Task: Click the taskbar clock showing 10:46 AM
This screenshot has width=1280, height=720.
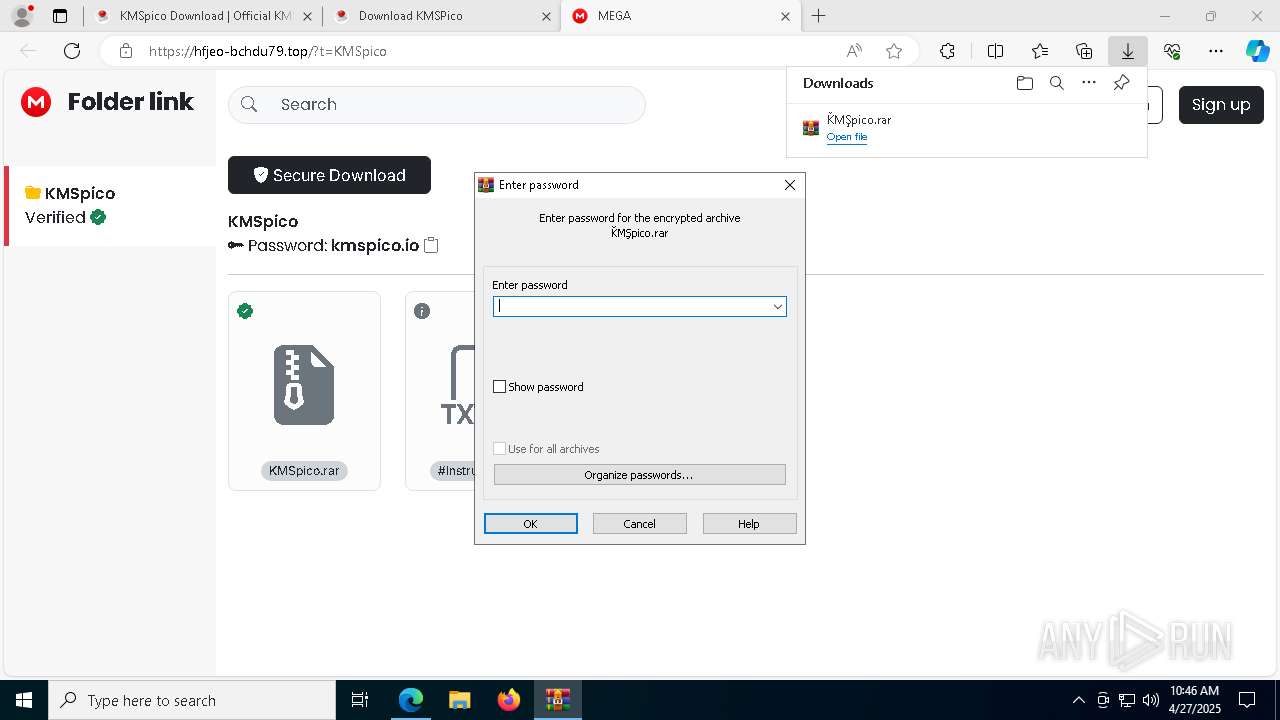Action: point(1193,699)
